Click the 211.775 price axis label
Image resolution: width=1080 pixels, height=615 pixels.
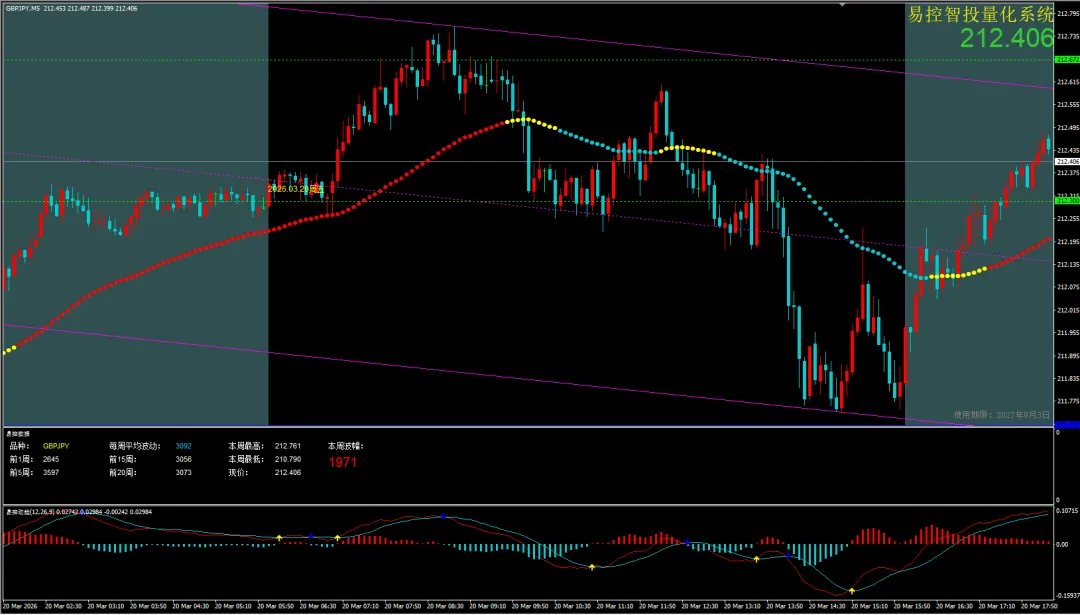[1067, 401]
